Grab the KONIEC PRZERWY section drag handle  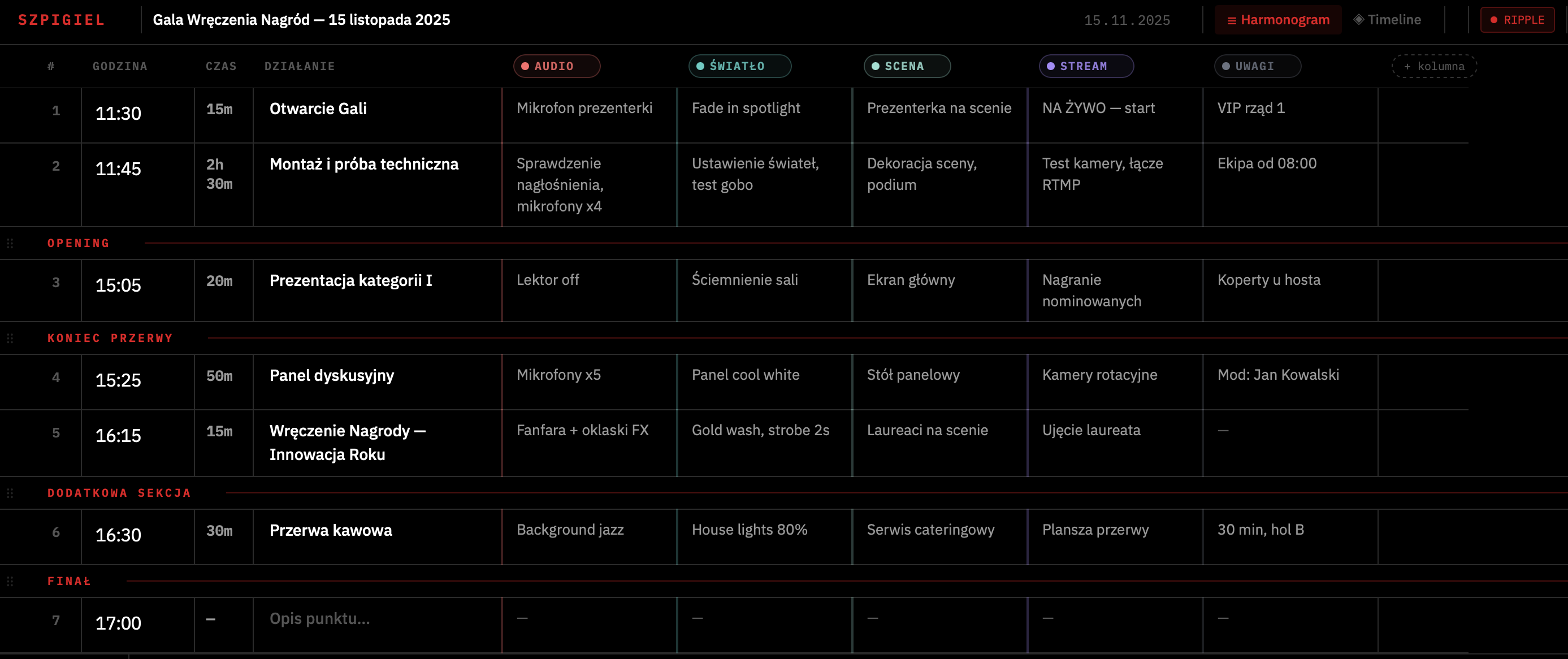coord(10,339)
